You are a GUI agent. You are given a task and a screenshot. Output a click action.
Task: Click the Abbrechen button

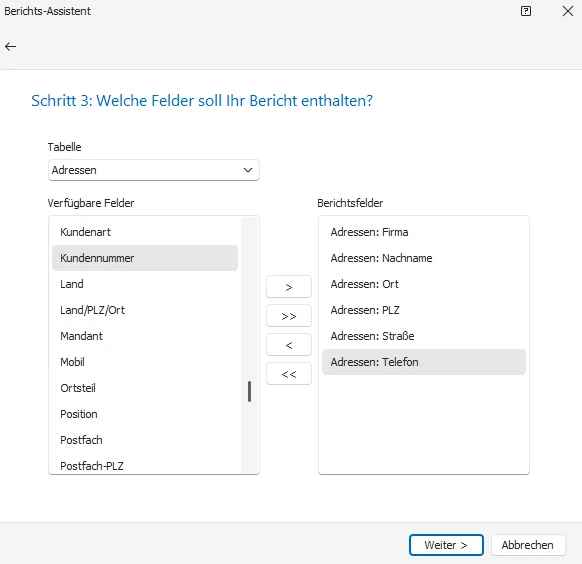tap(528, 545)
